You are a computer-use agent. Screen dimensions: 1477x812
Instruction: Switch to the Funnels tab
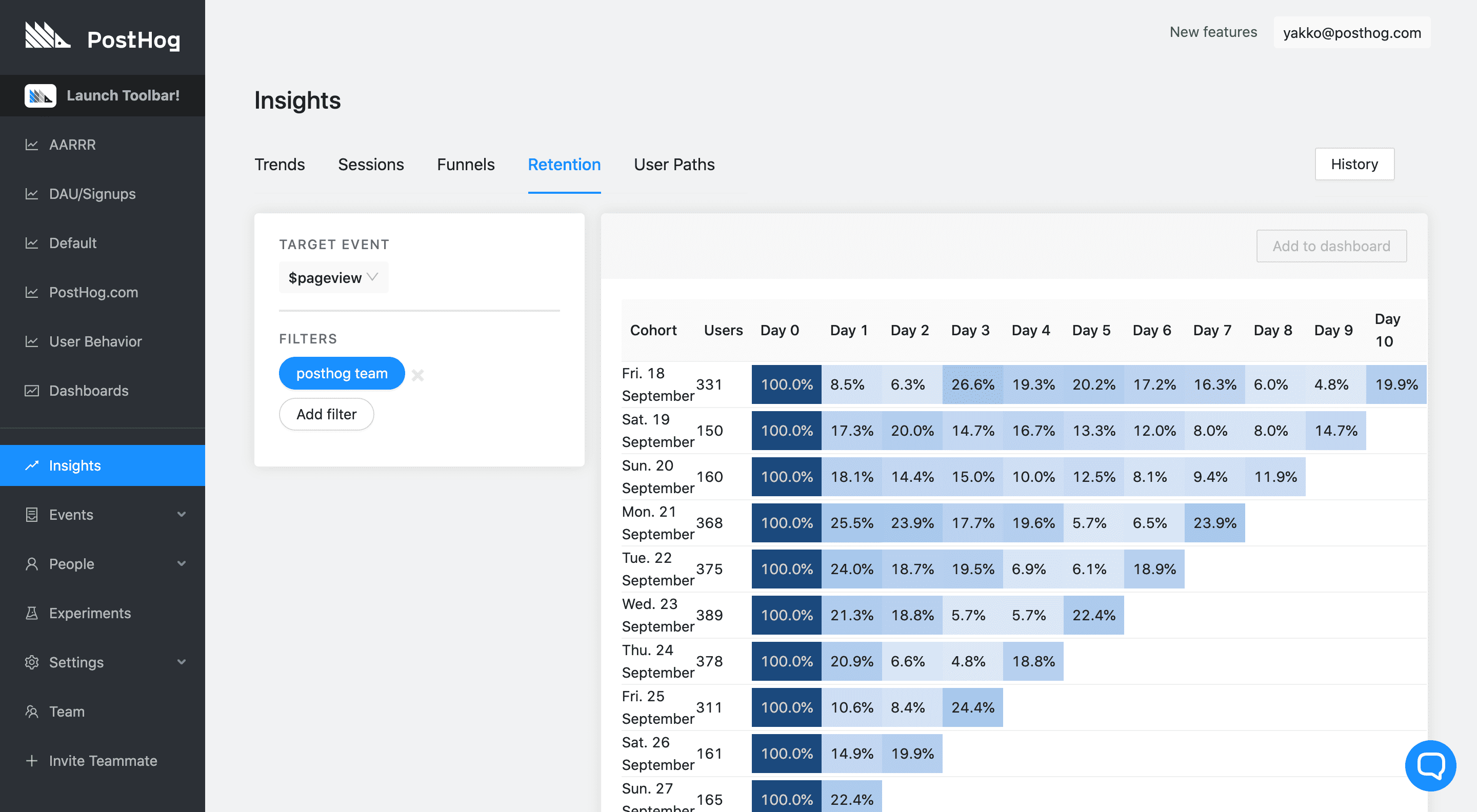466,165
